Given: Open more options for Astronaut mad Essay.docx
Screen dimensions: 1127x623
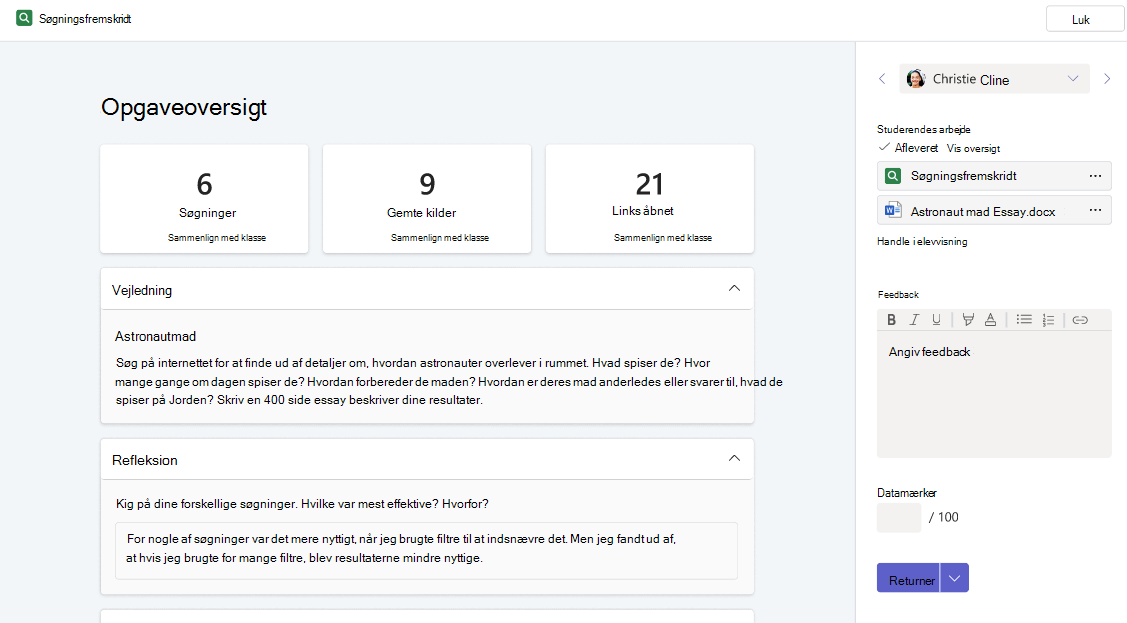Looking at the screenshot, I should pyautogui.click(x=1095, y=211).
